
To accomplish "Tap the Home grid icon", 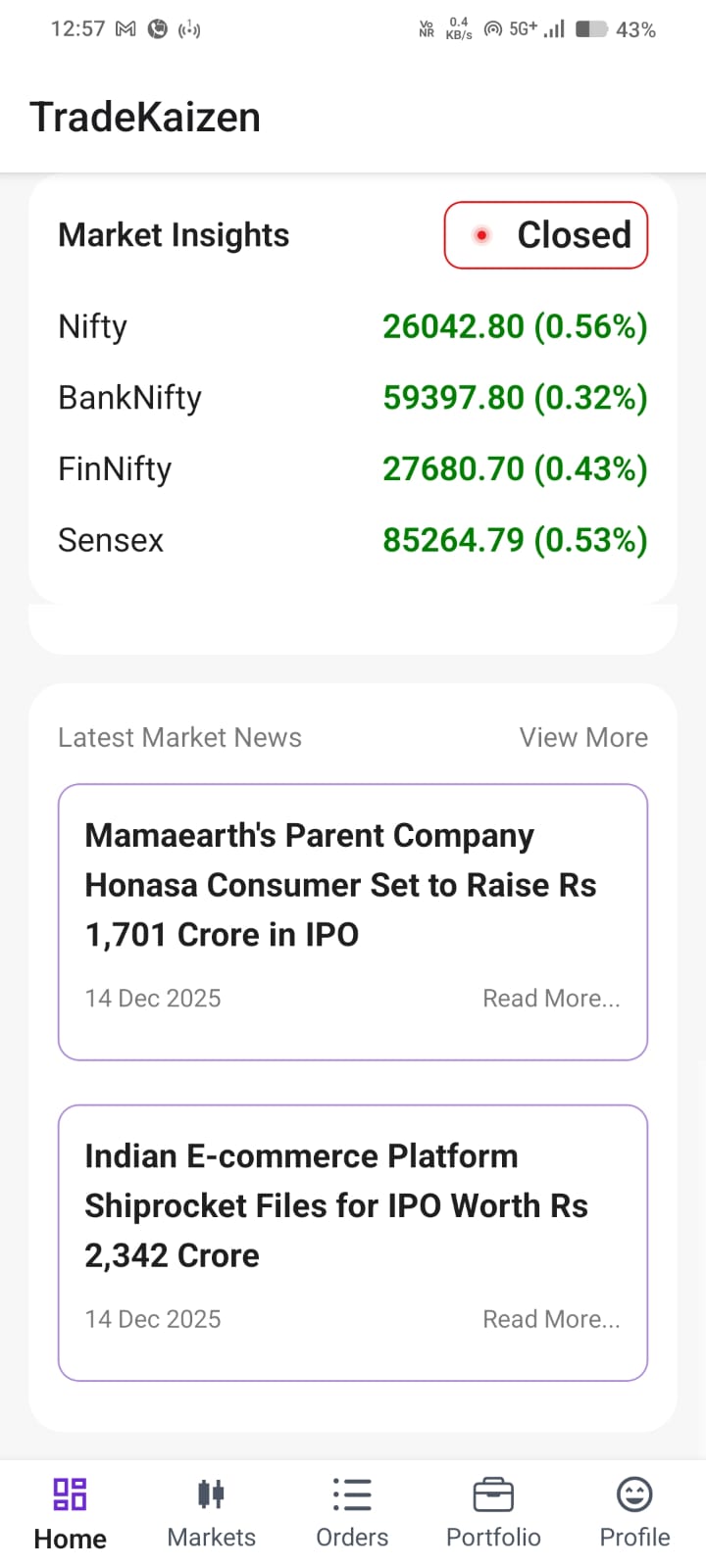I will 70,1494.
